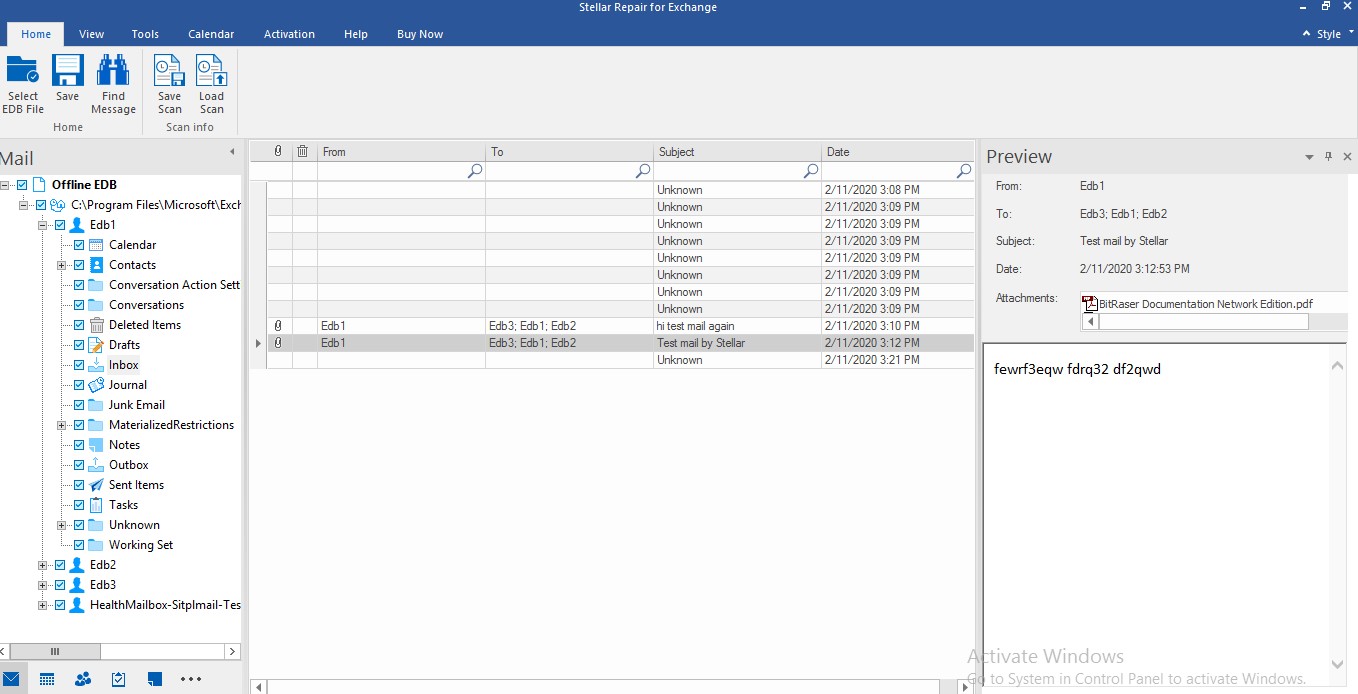Screen dimensions: 1358x694
Task: Toggle the Junk Email folder checkbox
Action: coord(79,405)
